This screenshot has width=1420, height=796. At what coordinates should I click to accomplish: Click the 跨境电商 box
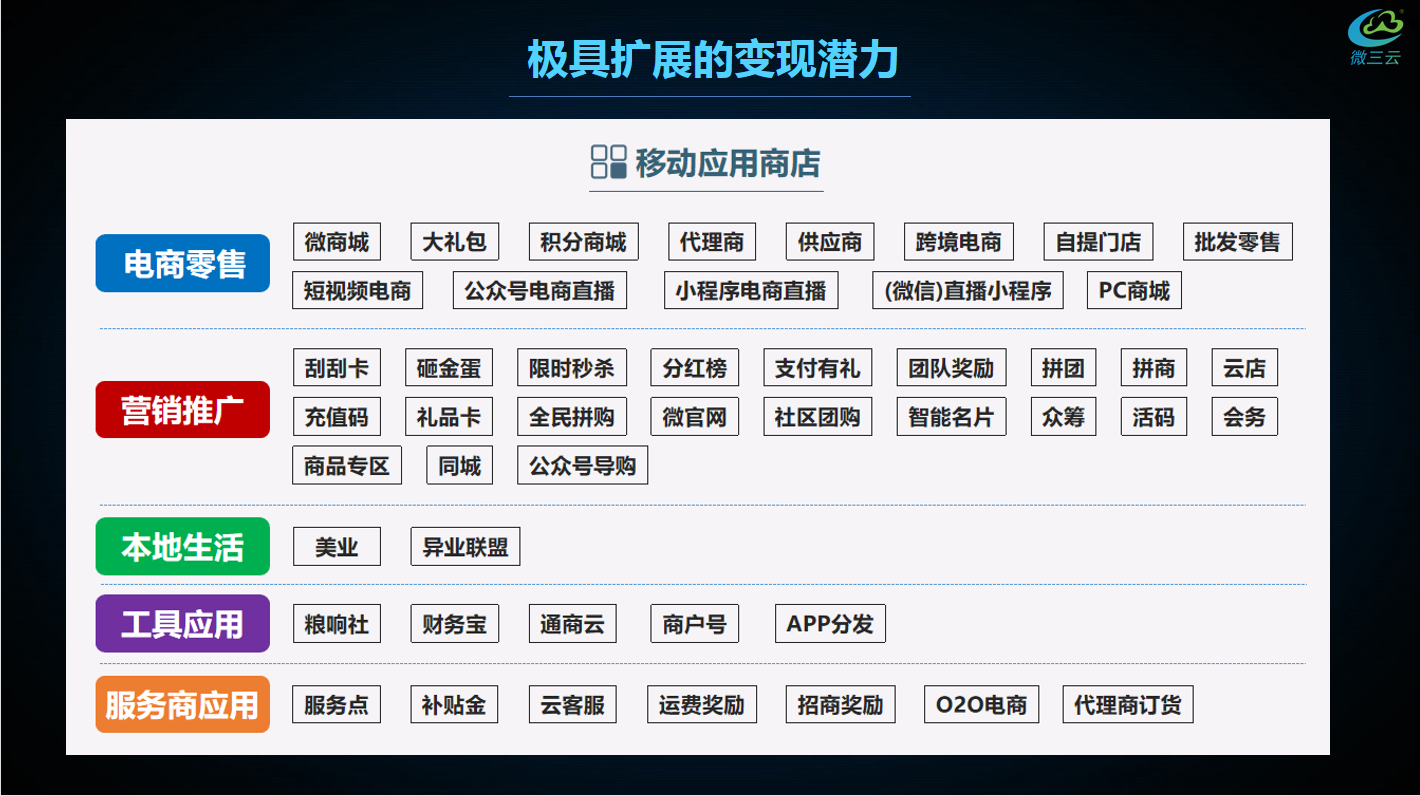959,242
